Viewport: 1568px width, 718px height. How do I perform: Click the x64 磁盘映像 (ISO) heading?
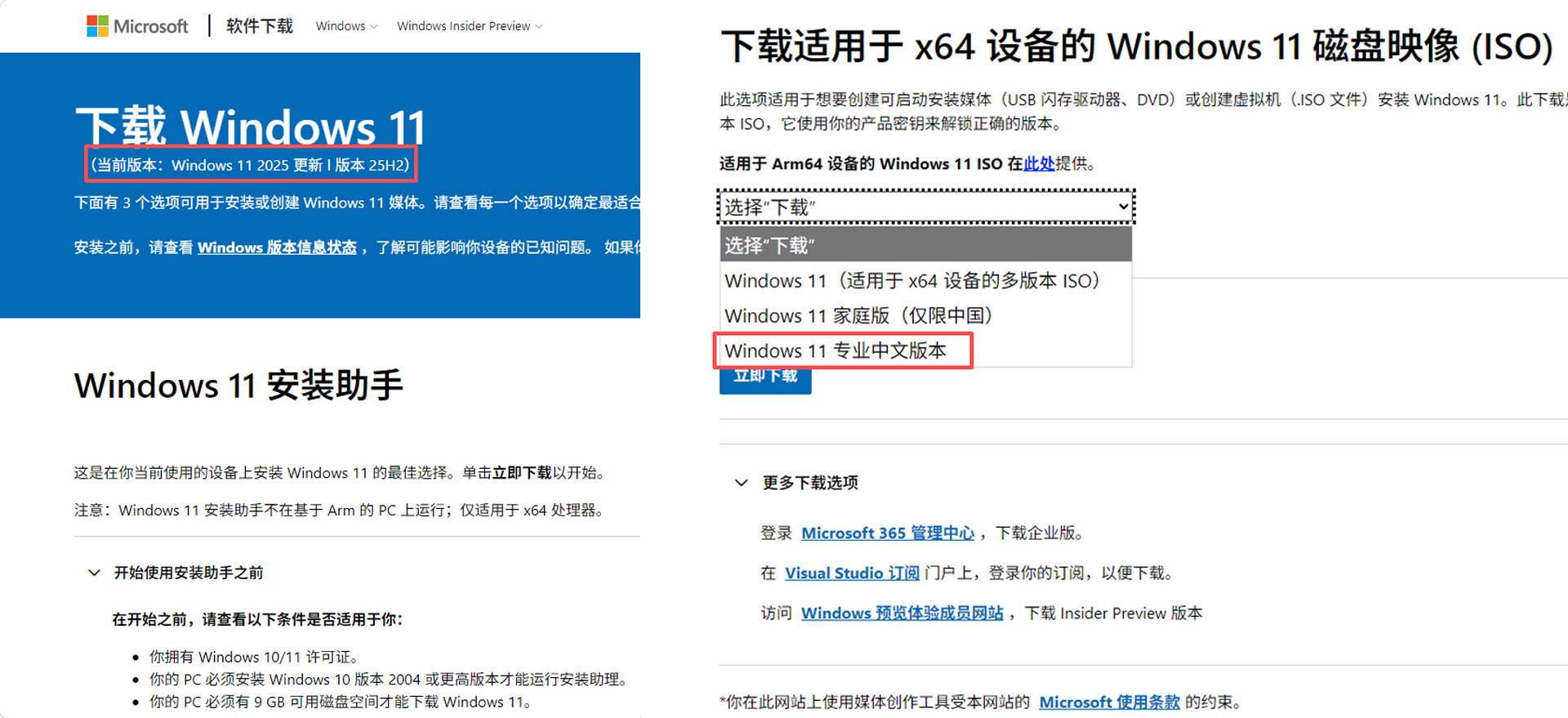[1137, 46]
